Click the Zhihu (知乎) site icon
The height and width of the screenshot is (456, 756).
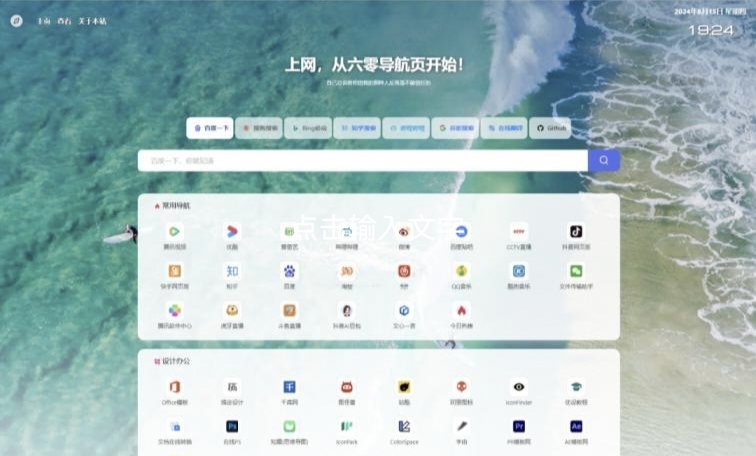[232, 271]
